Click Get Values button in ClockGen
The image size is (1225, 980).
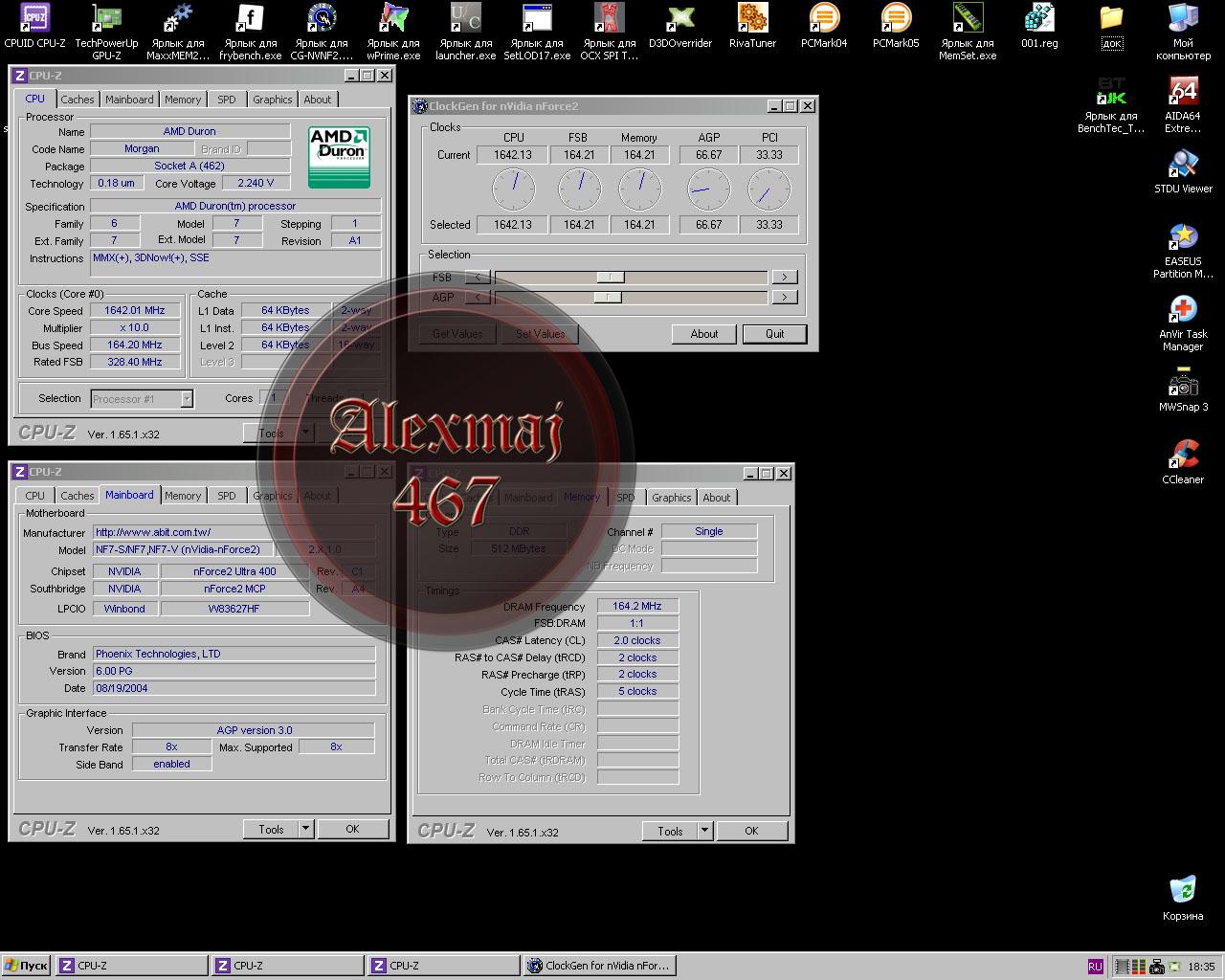pyautogui.click(x=457, y=334)
